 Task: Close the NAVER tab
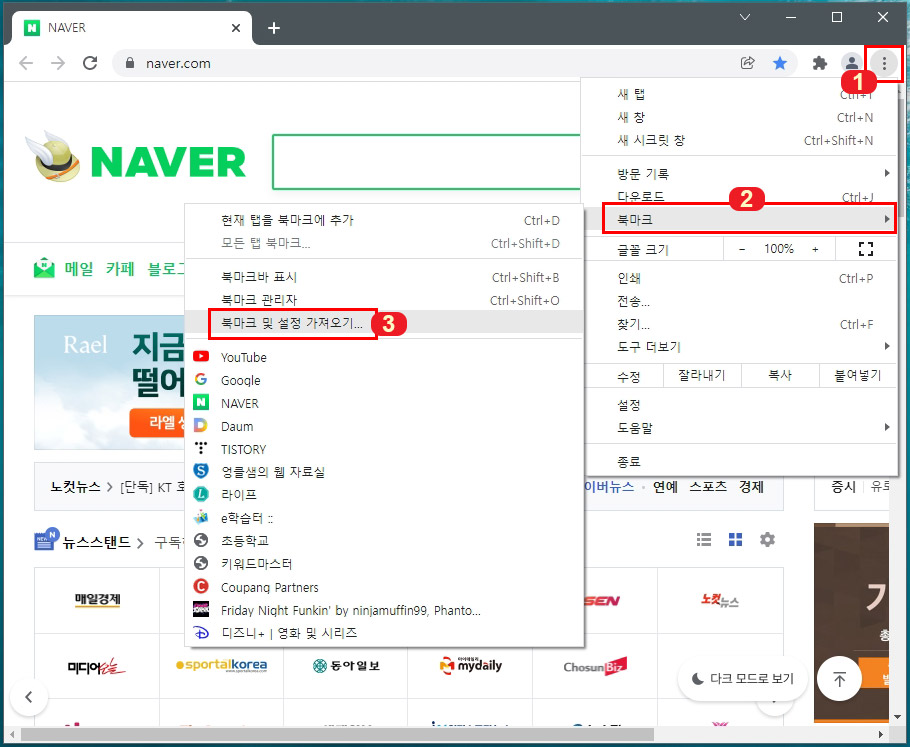236,28
